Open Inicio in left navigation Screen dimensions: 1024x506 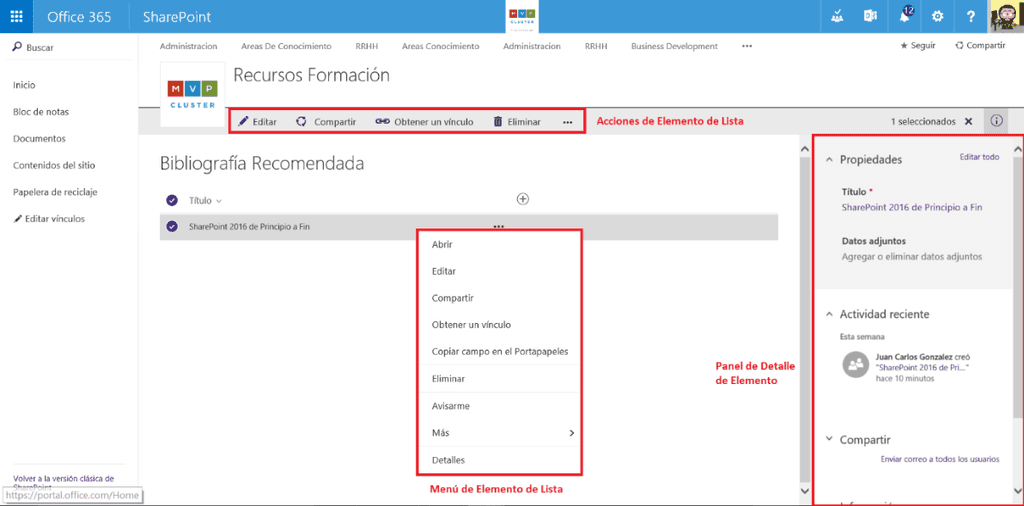[x=24, y=85]
